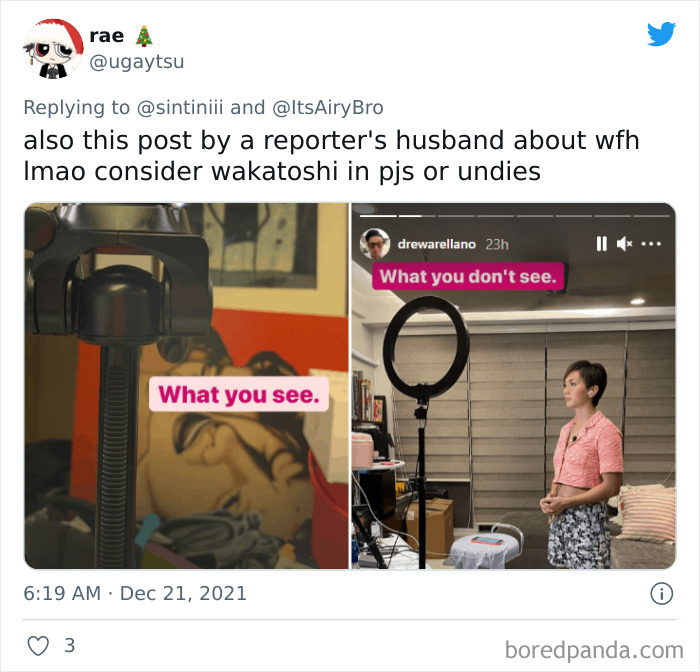
Task: Open the 'What you see.' left image
Action: click(186, 386)
